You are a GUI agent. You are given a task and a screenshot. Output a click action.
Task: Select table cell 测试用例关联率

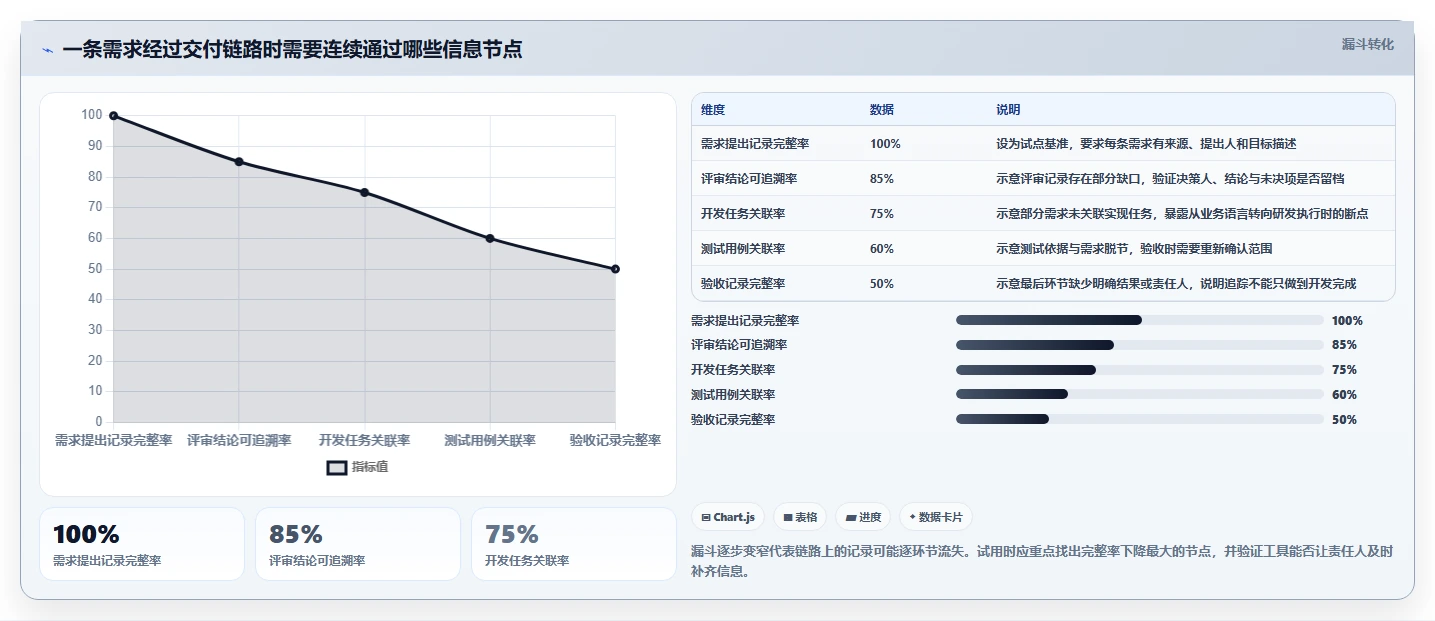(x=743, y=249)
